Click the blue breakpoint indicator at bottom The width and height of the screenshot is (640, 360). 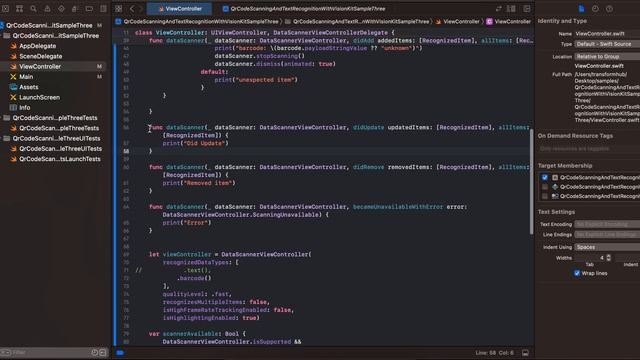120,353
